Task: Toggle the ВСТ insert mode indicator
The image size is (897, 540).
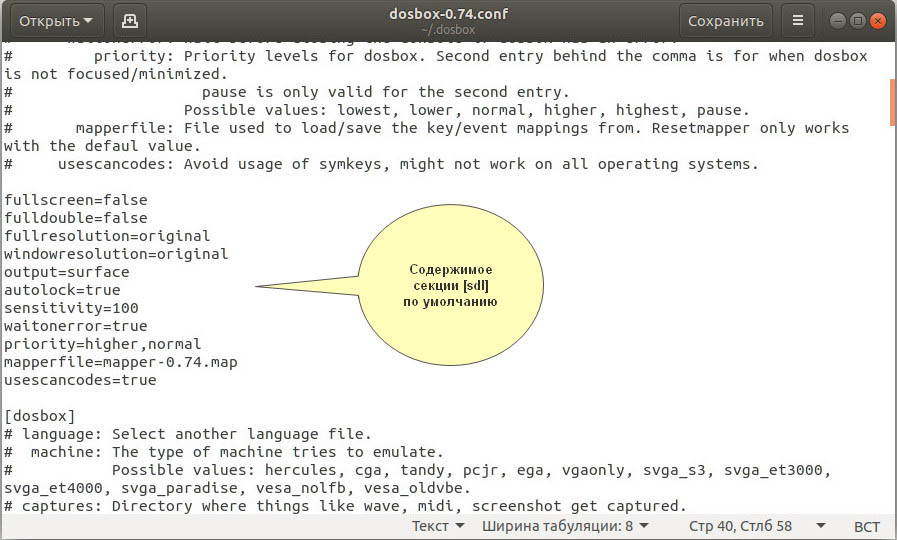Action: click(867, 526)
